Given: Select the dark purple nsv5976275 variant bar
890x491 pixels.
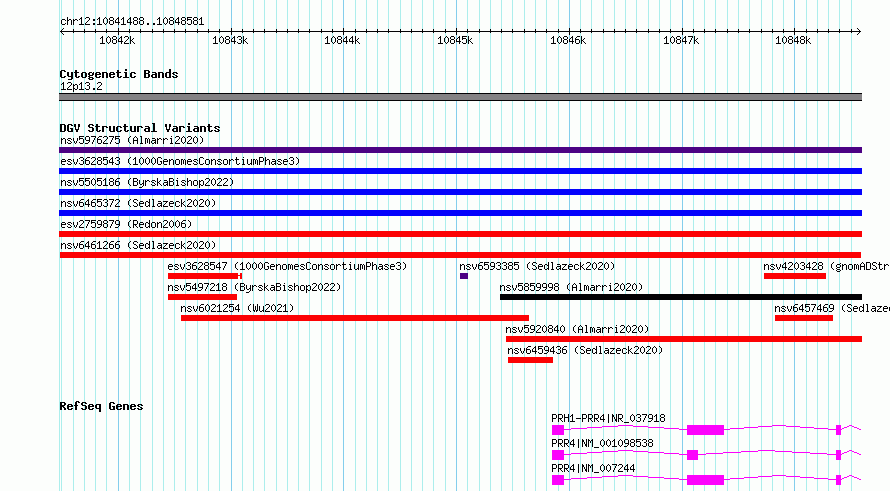Looking at the screenshot, I should point(460,150).
